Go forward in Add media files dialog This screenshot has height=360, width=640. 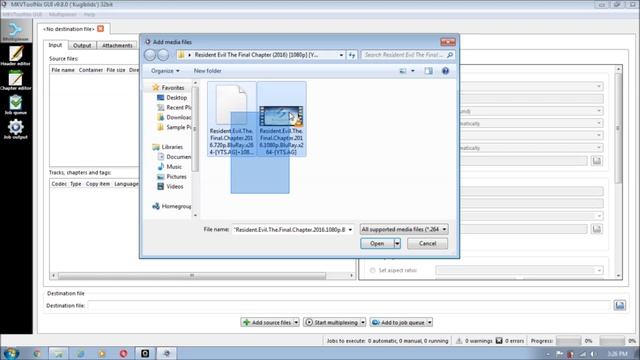pyautogui.click(x=163, y=55)
